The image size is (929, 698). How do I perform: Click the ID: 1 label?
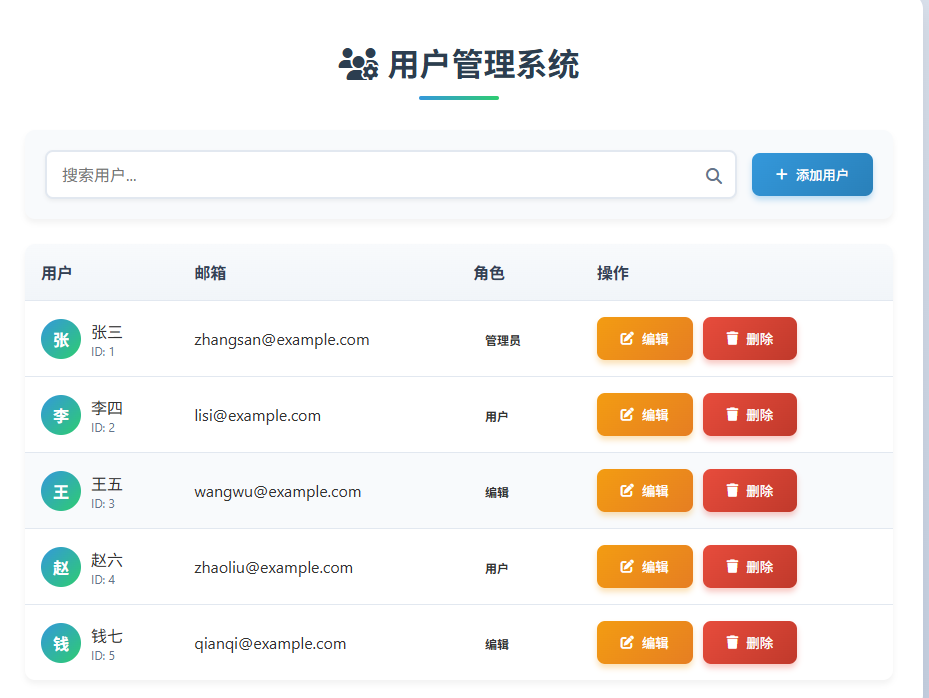tap(102, 352)
